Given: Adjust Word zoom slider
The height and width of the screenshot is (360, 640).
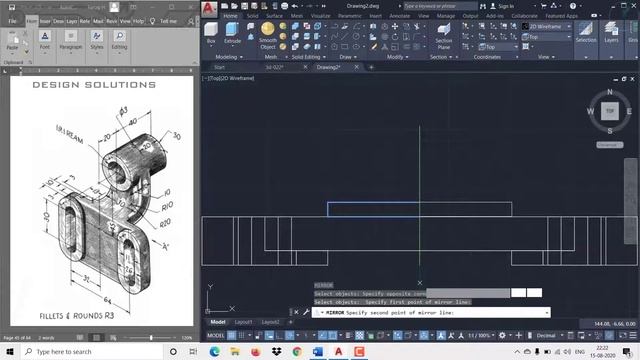Looking at the screenshot, I should (x=151, y=338).
